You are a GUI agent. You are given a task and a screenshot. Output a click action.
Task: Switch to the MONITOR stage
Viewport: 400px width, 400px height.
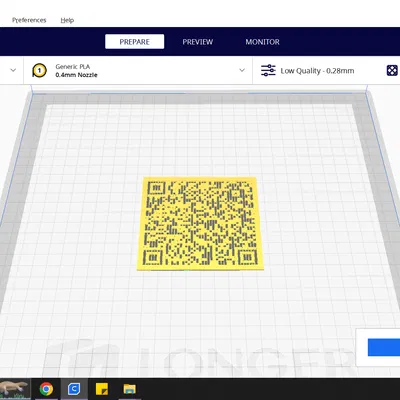[x=262, y=42]
